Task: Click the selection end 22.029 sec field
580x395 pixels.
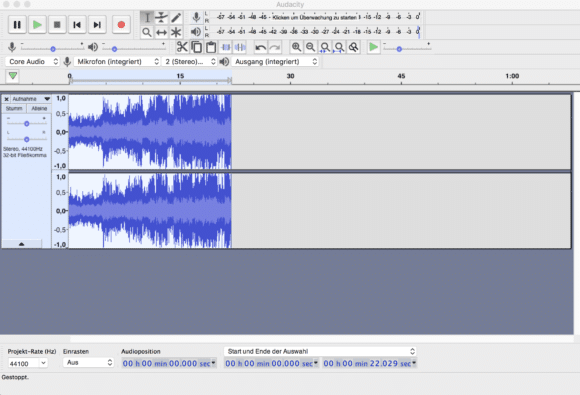Action: [x=370, y=363]
